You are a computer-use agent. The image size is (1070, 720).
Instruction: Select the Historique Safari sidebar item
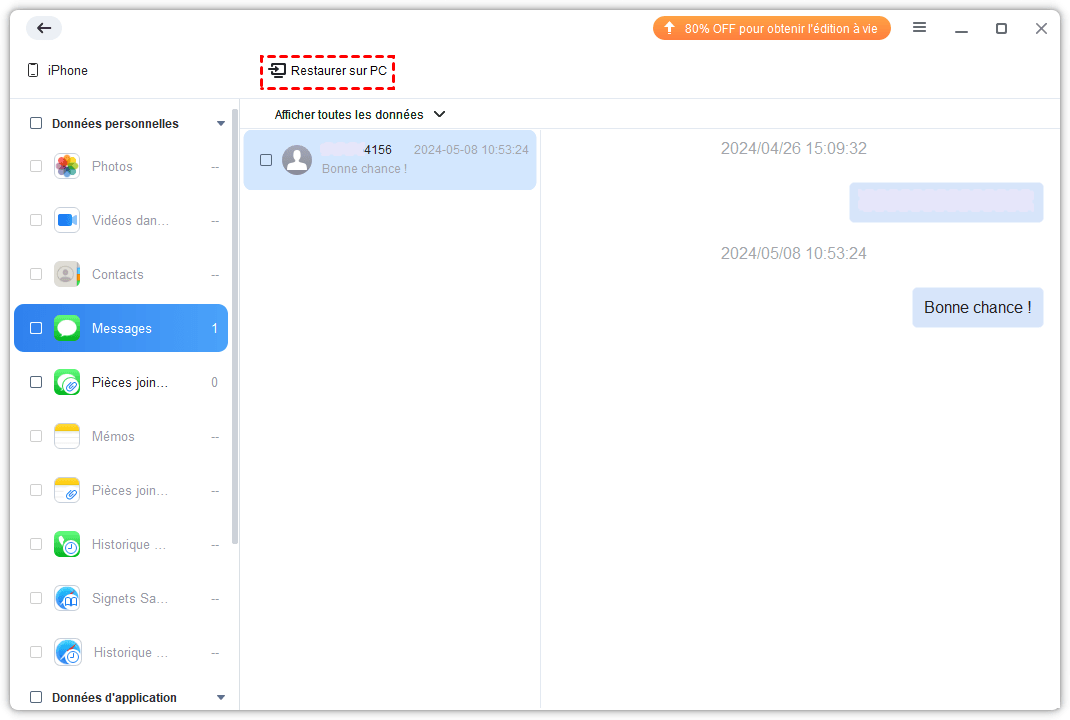[130, 652]
